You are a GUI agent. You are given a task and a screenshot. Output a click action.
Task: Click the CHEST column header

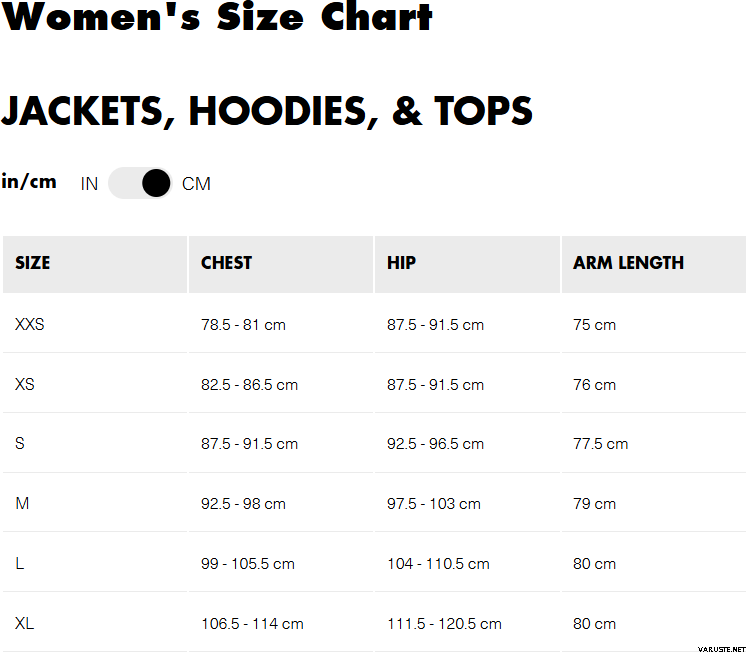tap(226, 263)
